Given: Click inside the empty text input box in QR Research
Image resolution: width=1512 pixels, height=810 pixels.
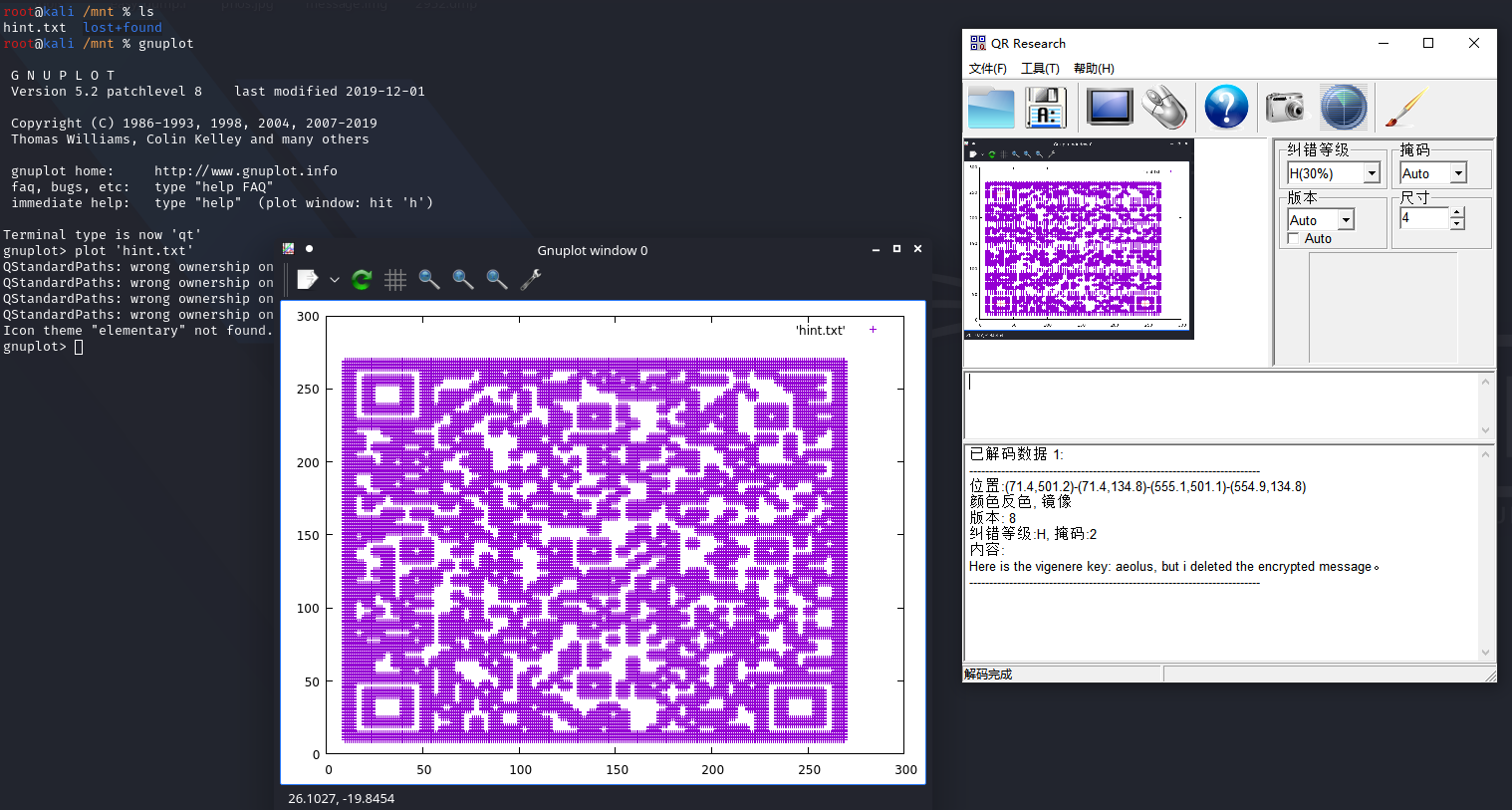Looking at the screenshot, I should tap(1221, 405).
